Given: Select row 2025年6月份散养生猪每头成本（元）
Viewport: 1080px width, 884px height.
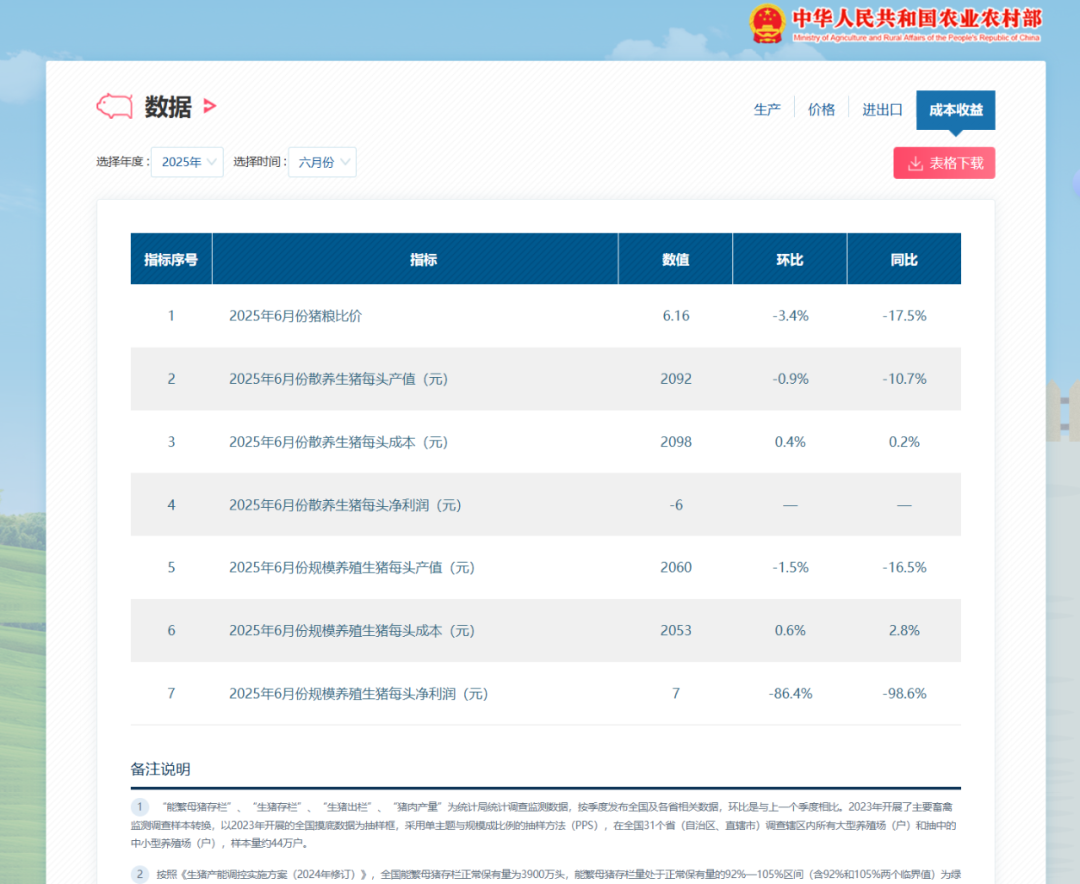Looking at the screenshot, I should (x=546, y=442).
